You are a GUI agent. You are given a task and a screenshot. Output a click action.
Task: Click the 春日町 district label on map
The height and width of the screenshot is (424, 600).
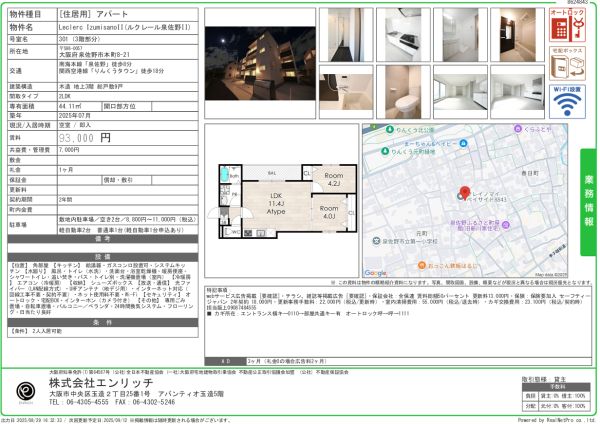[530, 173]
